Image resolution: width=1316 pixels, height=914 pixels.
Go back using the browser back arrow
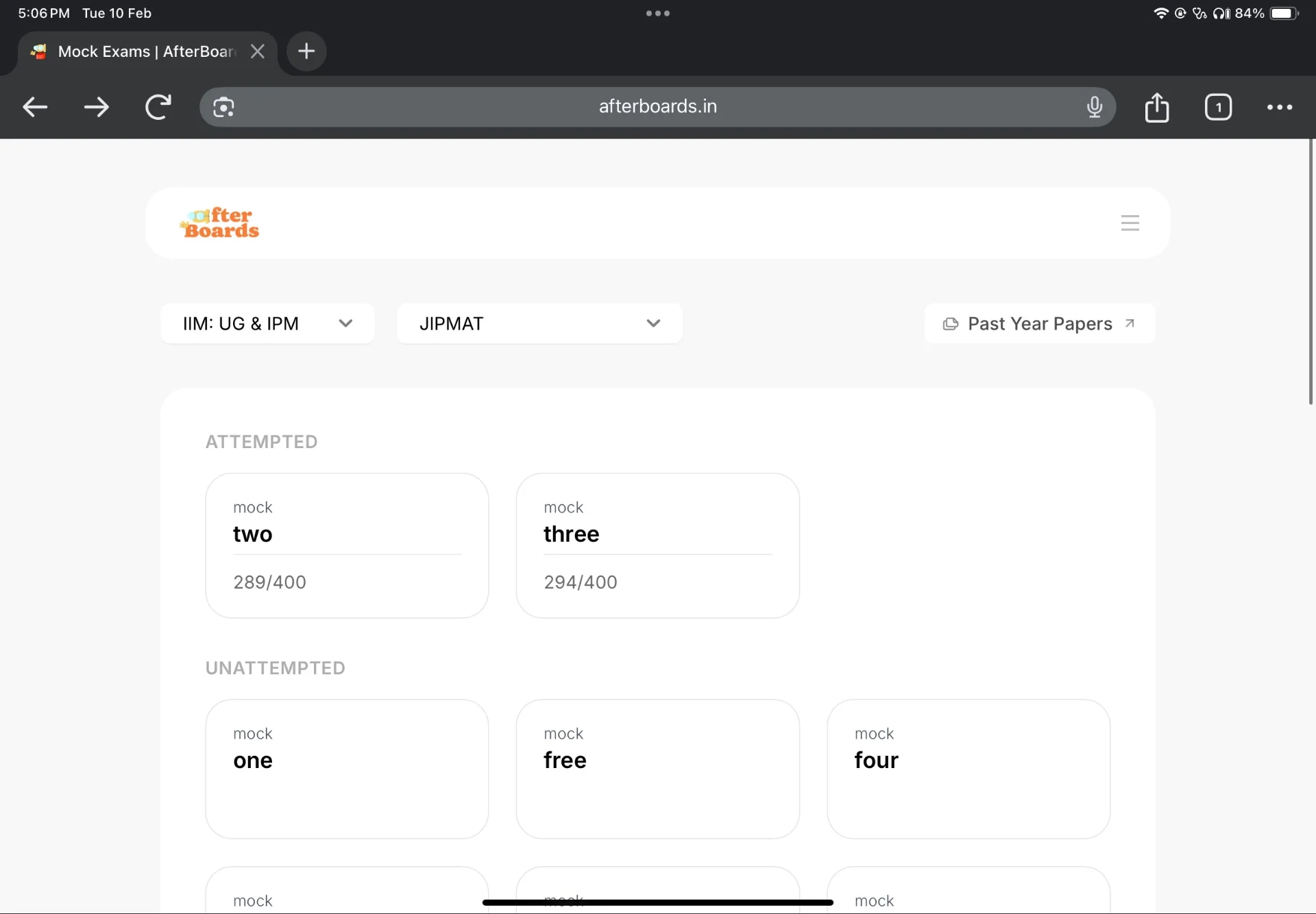click(x=35, y=107)
